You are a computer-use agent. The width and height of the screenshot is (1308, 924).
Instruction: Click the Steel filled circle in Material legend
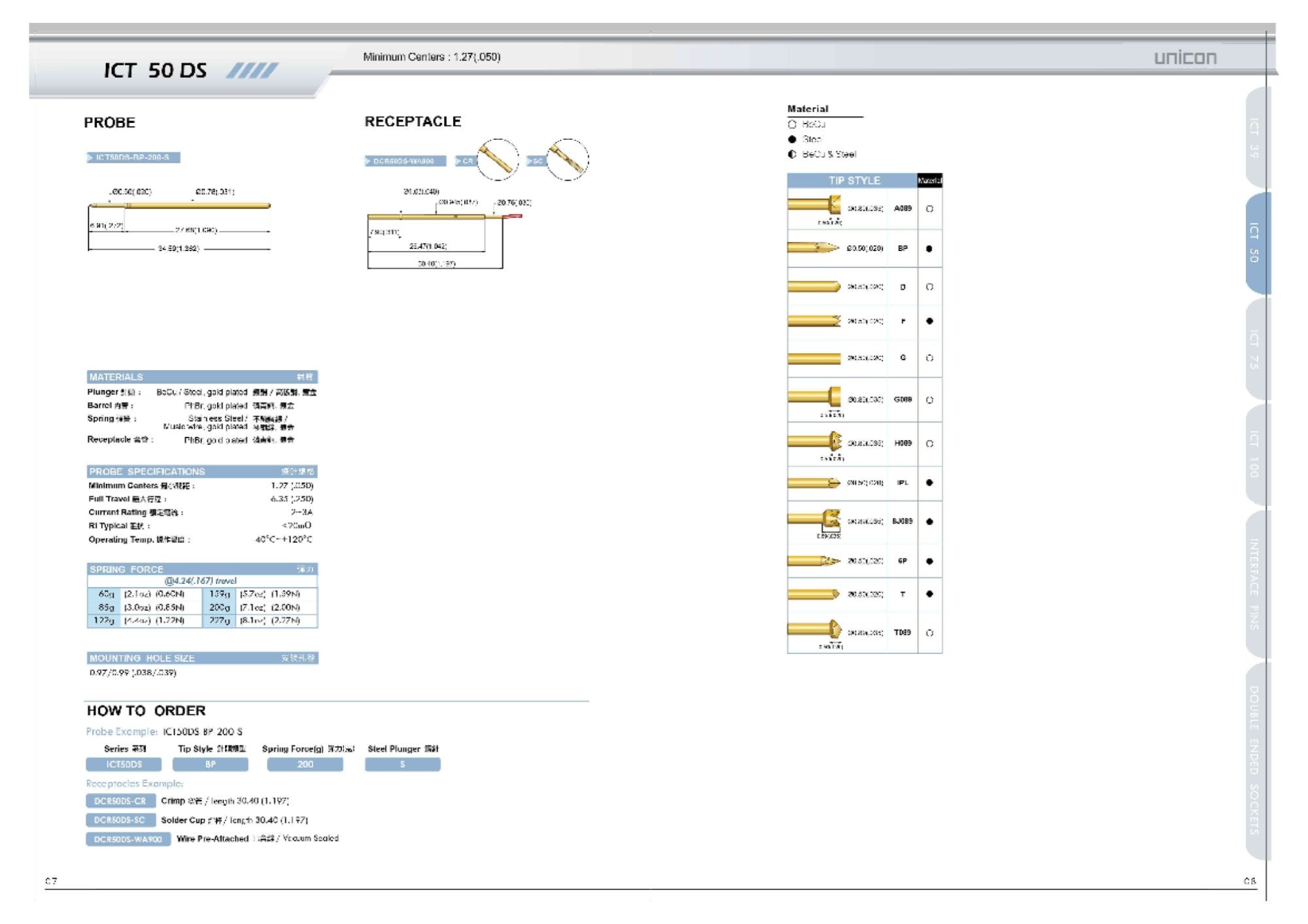(792, 139)
